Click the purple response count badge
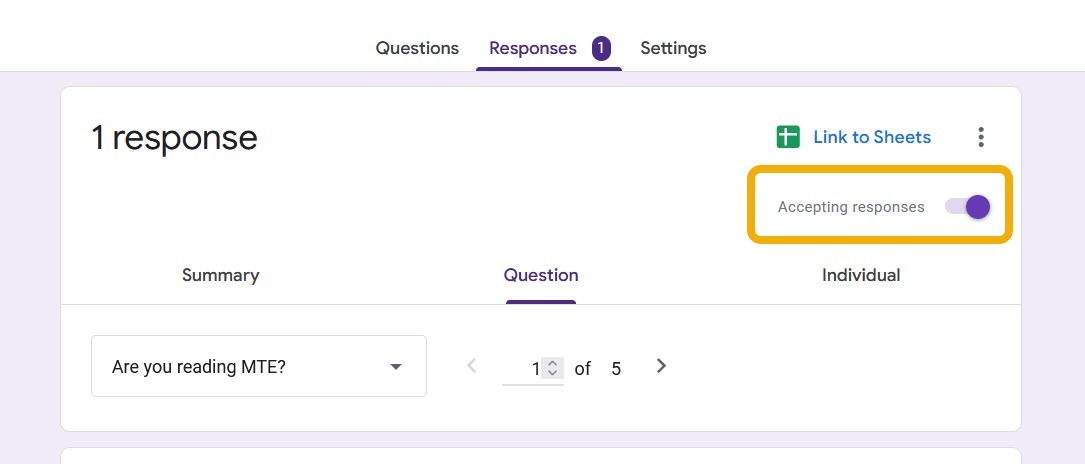The height and width of the screenshot is (464, 1085). coord(601,48)
